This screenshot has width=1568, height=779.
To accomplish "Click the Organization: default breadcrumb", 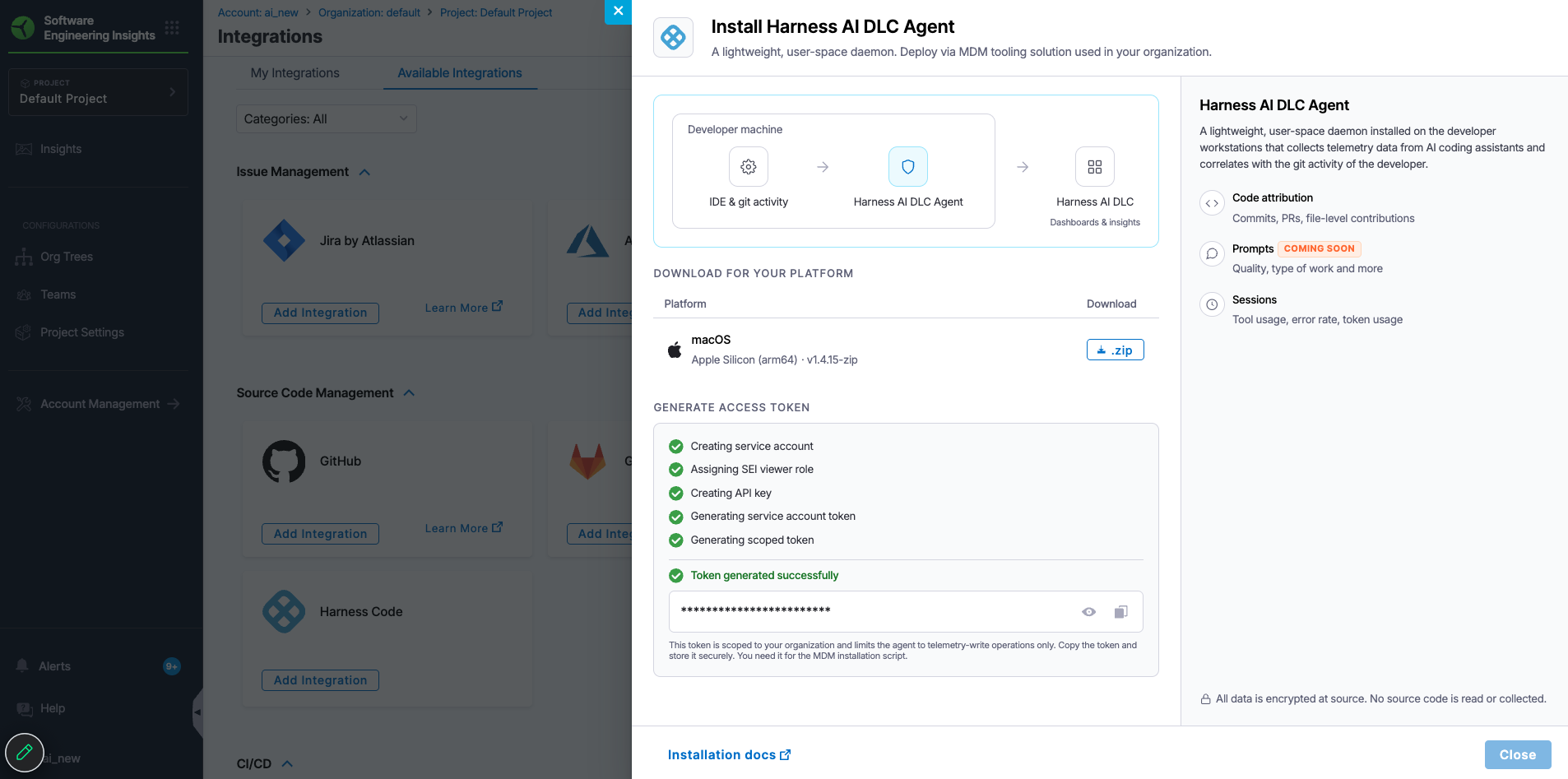I will (x=369, y=12).
